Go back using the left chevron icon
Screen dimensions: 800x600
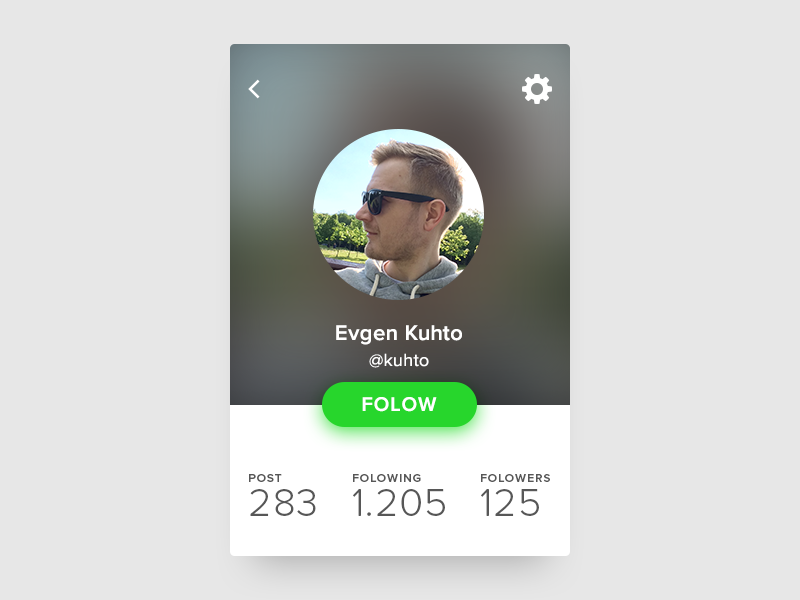point(254,89)
